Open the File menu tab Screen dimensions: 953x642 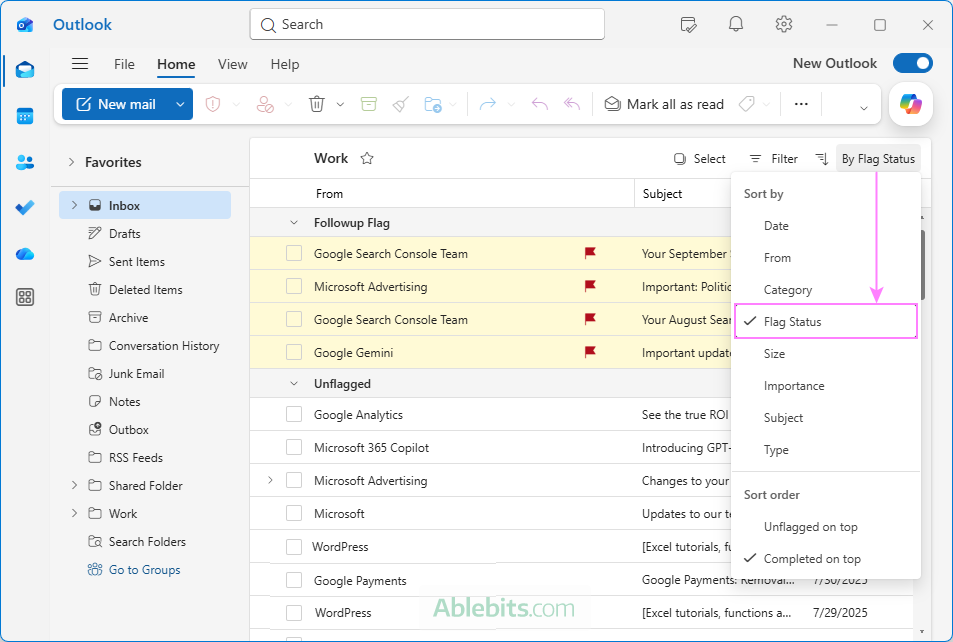[124, 64]
